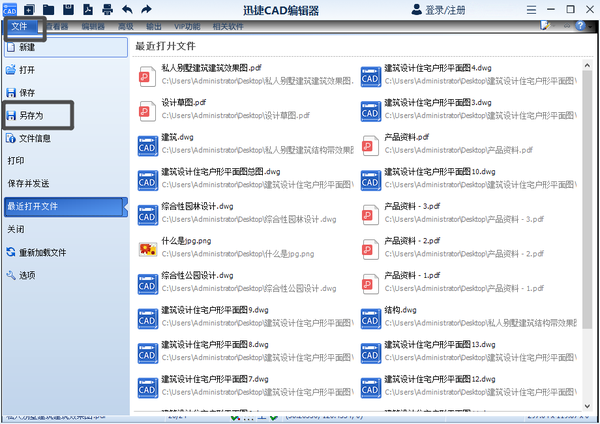The image size is (600, 424).
Task: Click the floppy disk save icon in title bar
Action: click(x=68, y=9)
